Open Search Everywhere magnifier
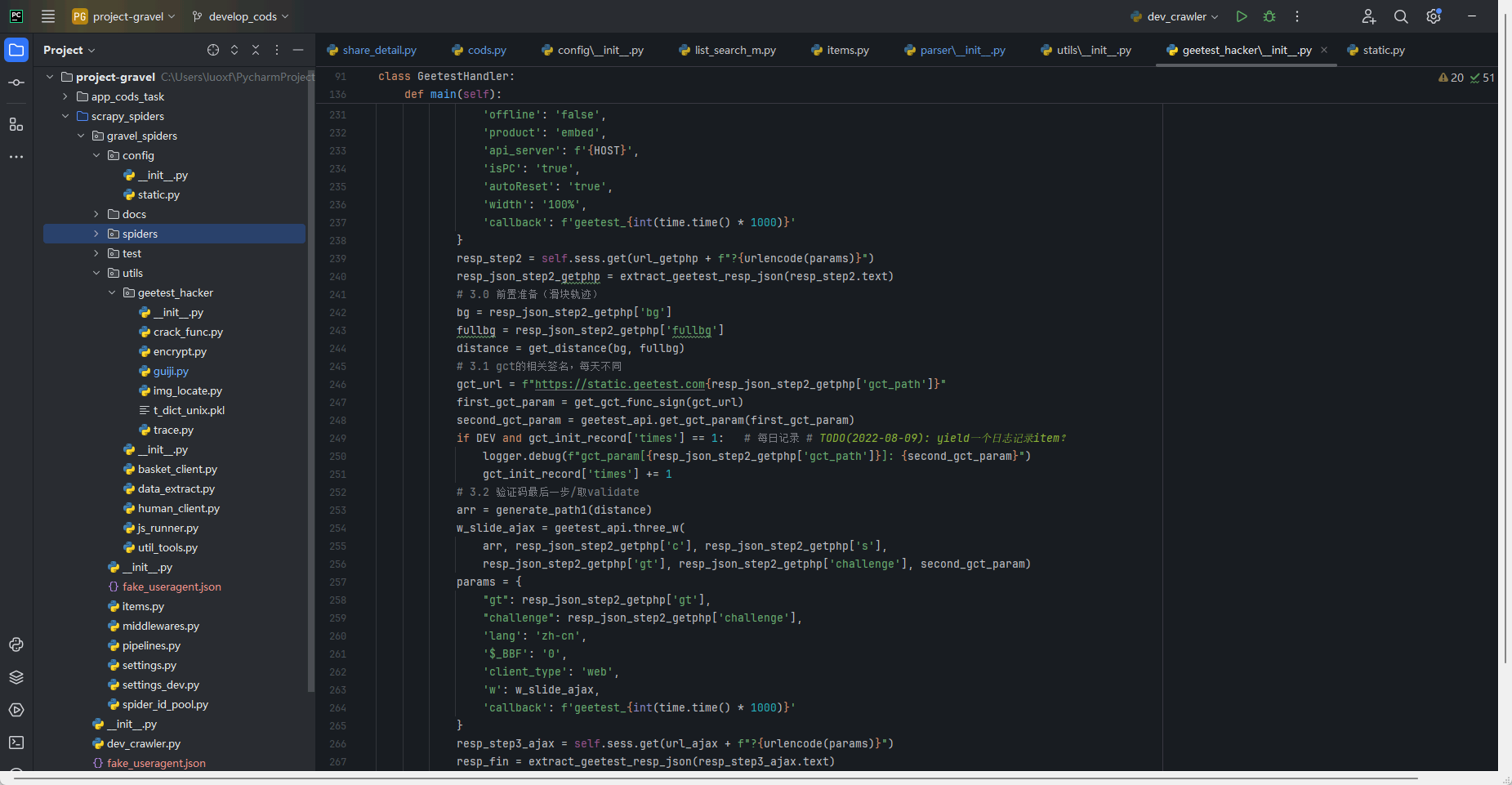The image size is (1512, 785). tap(1401, 16)
